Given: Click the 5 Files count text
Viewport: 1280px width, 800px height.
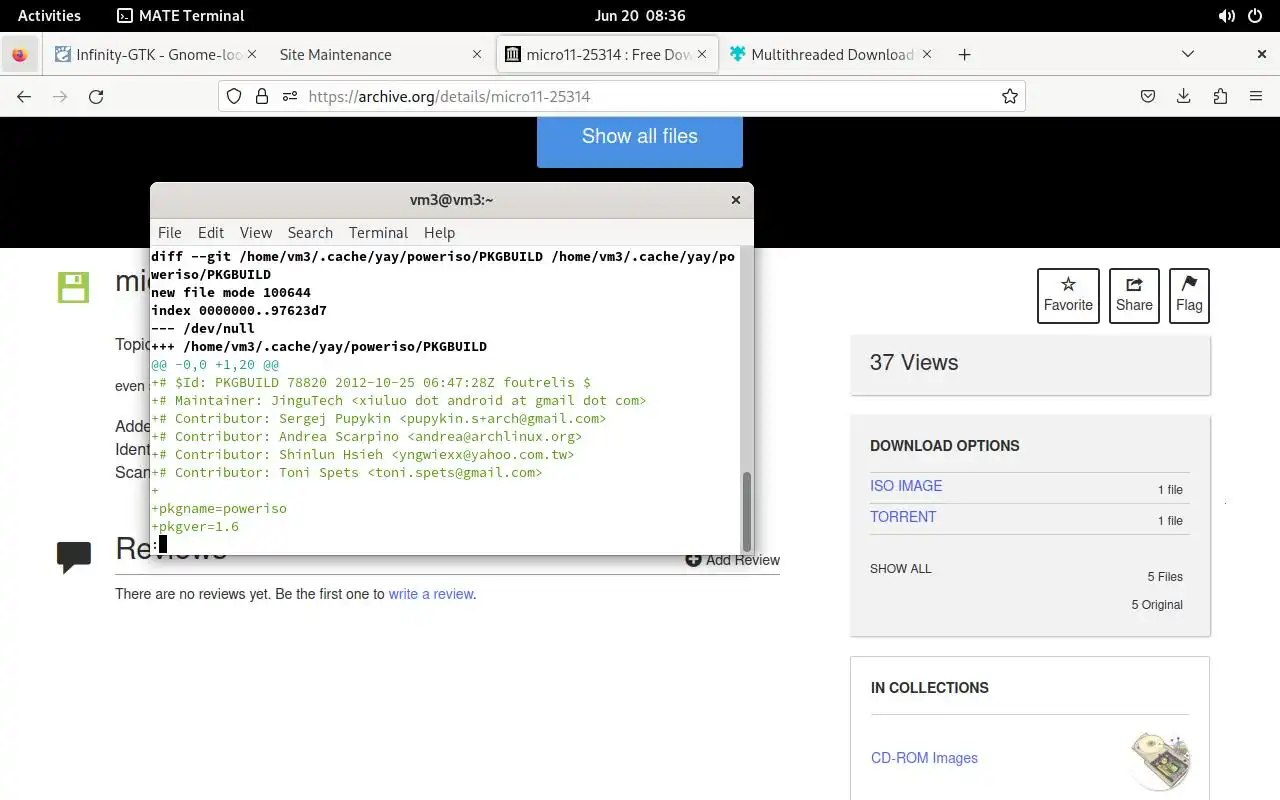Looking at the screenshot, I should point(1165,577).
